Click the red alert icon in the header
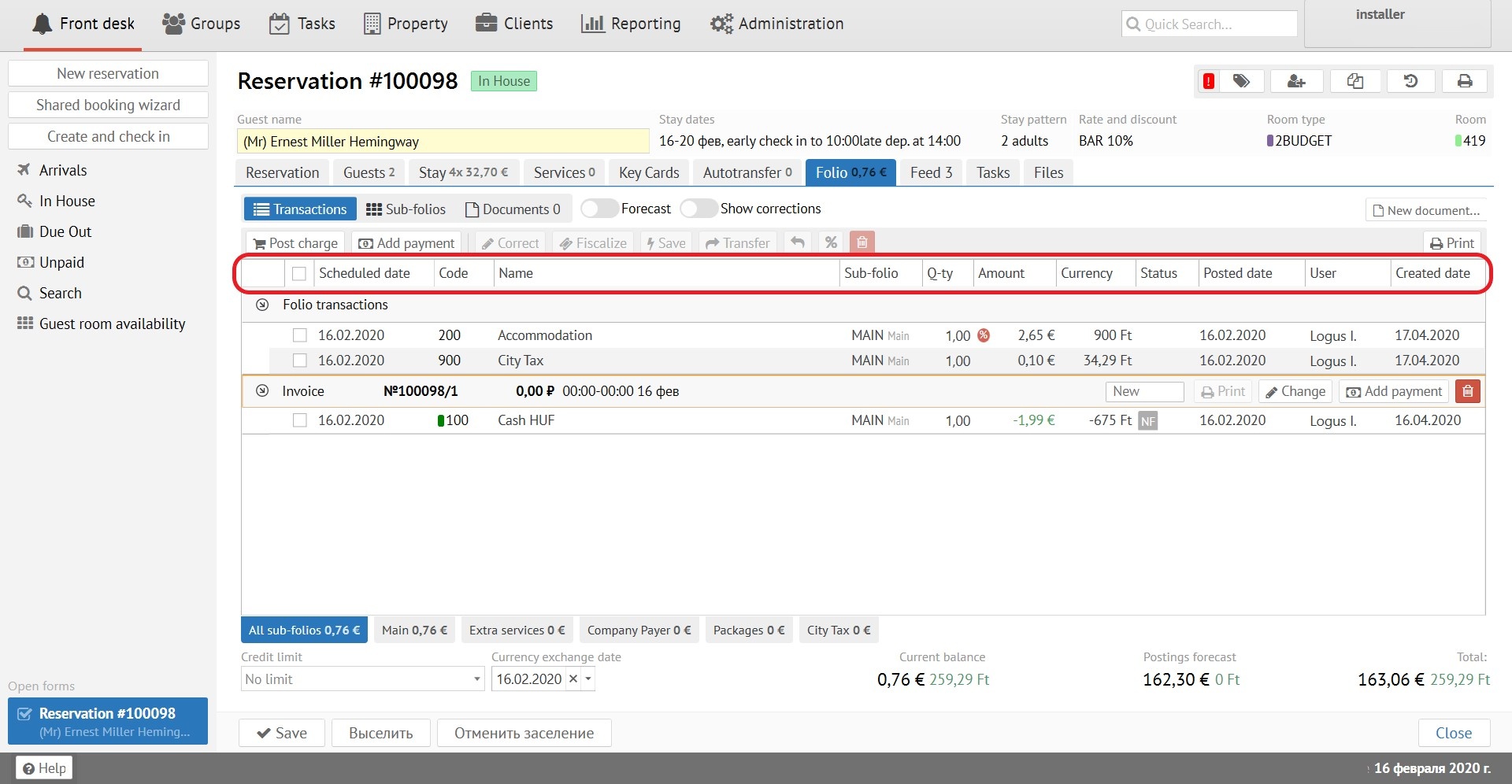 [x=1208, y=81]
